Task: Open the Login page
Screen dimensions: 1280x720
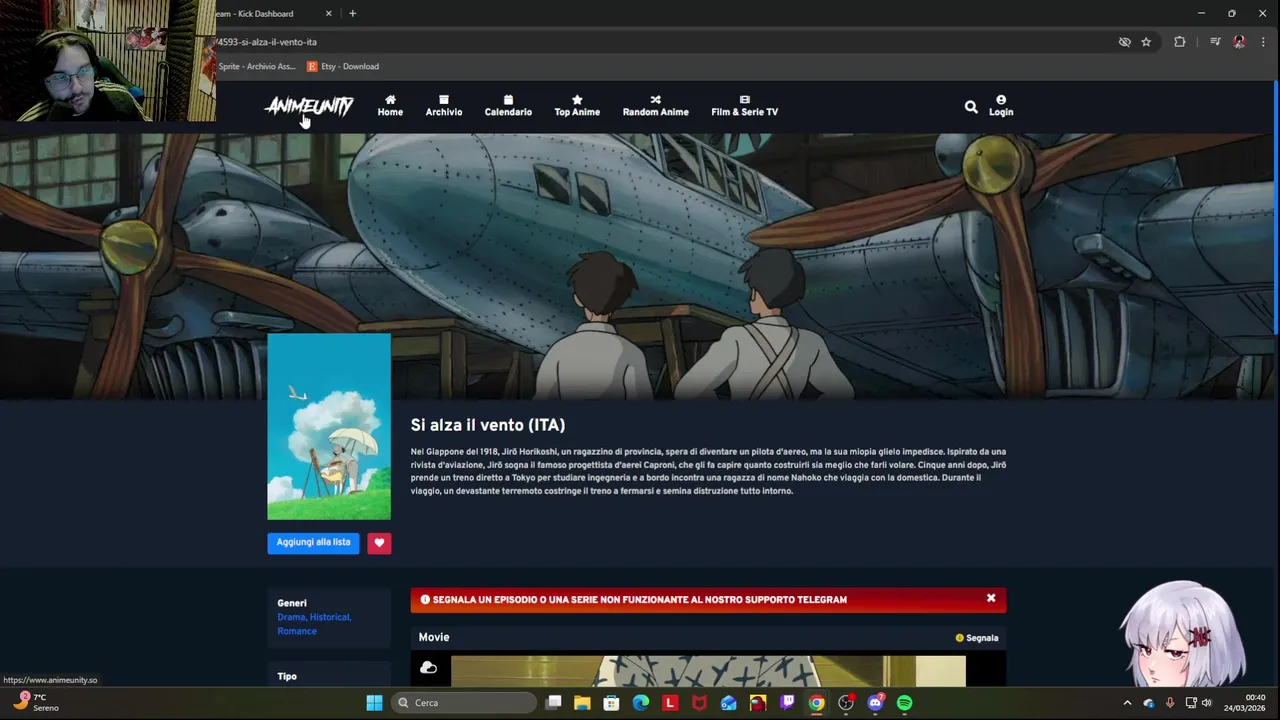Action: coord(1001,106)
